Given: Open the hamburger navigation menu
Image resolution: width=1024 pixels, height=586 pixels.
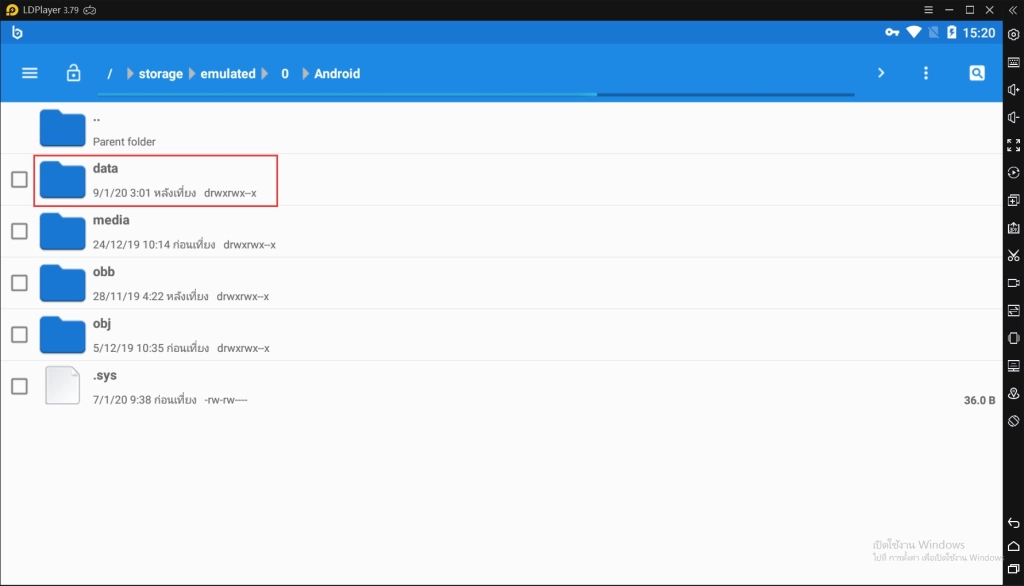Looking at the screenshot, I should tap(29, 73).
